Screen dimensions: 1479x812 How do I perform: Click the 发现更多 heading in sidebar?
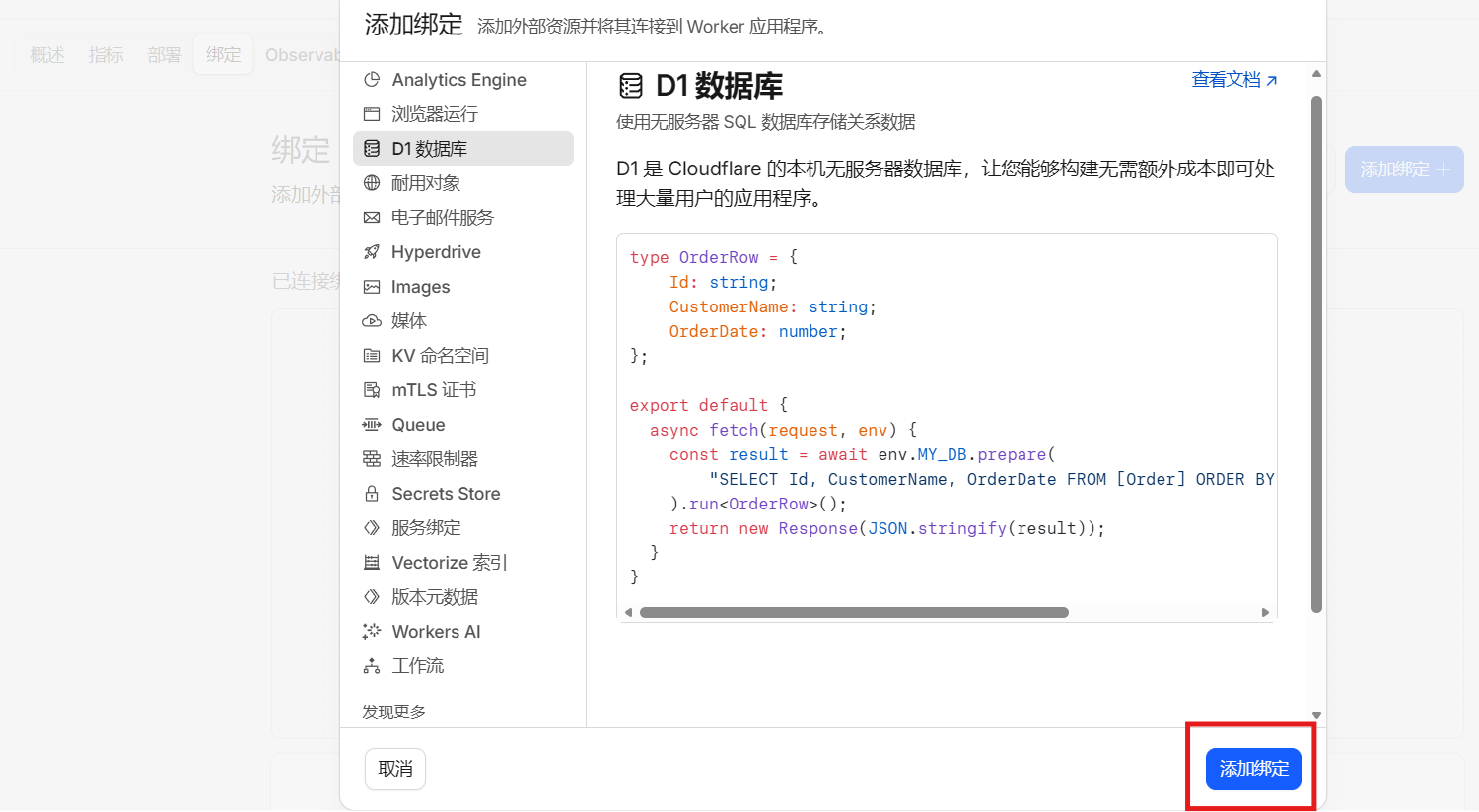click(393, 711)
